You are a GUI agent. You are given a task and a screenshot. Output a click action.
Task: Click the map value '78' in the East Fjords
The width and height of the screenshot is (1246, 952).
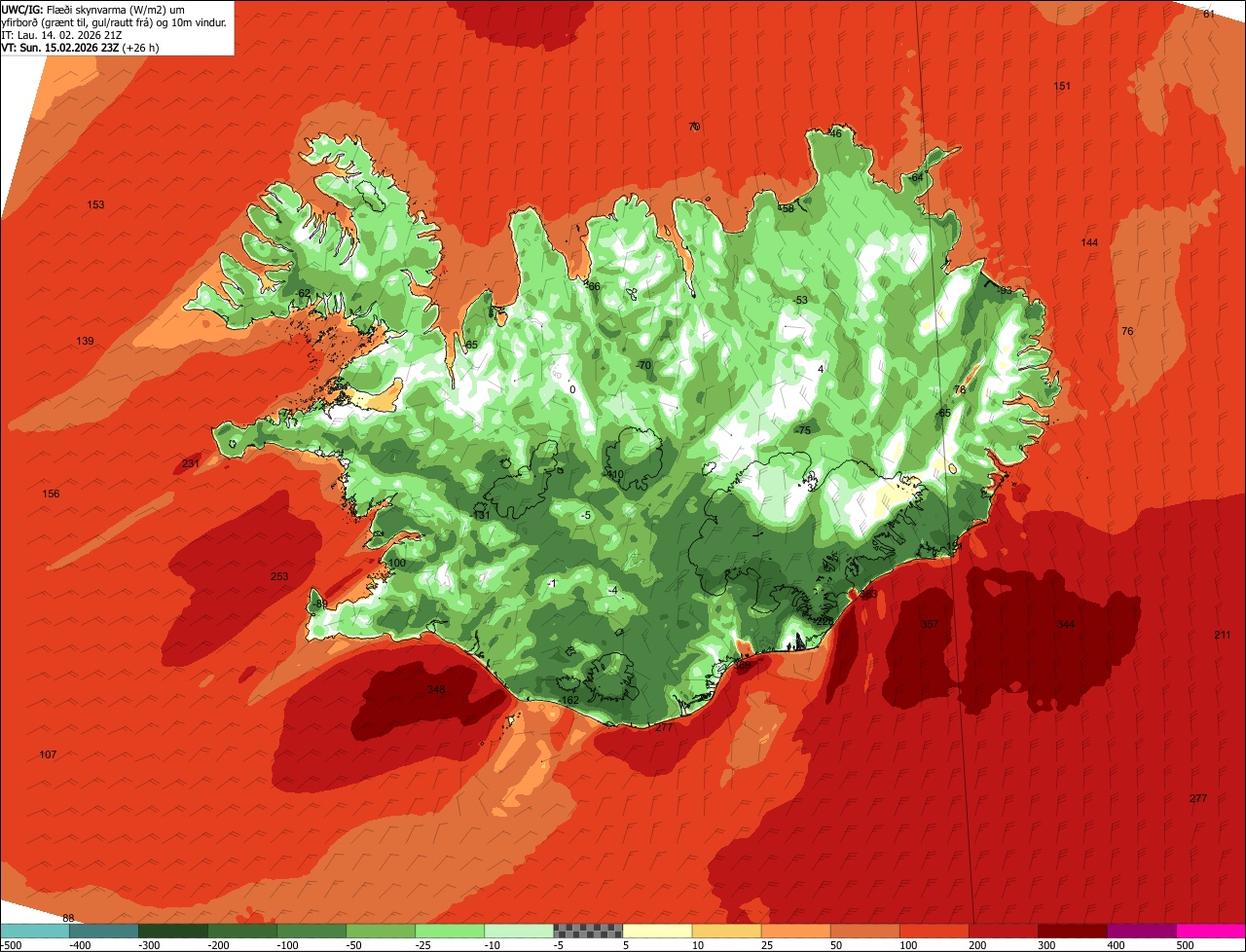[959, 389]
